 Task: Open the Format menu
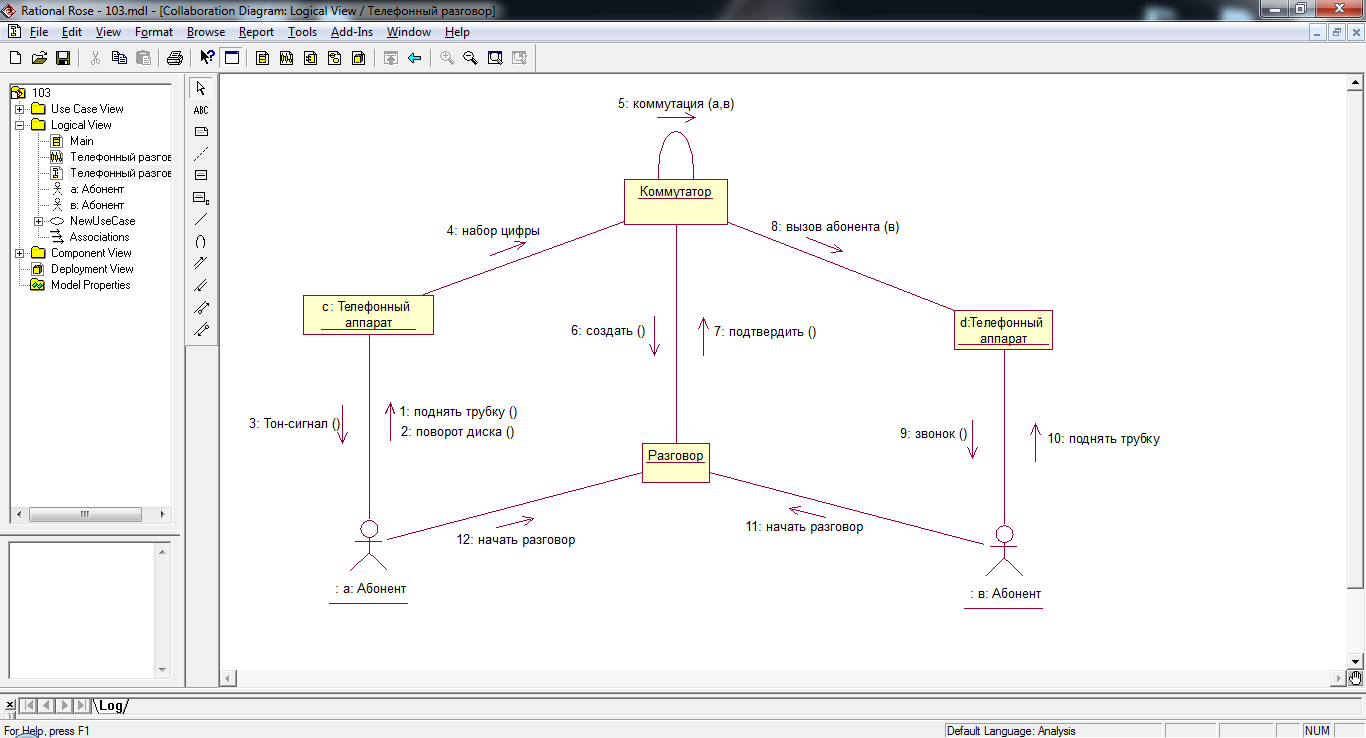pos(154,32)
